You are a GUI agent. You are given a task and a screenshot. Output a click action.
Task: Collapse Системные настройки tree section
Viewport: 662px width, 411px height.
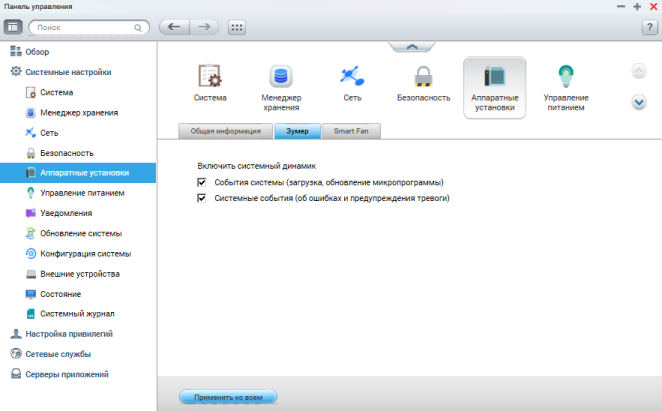click(x=68, y=72)
